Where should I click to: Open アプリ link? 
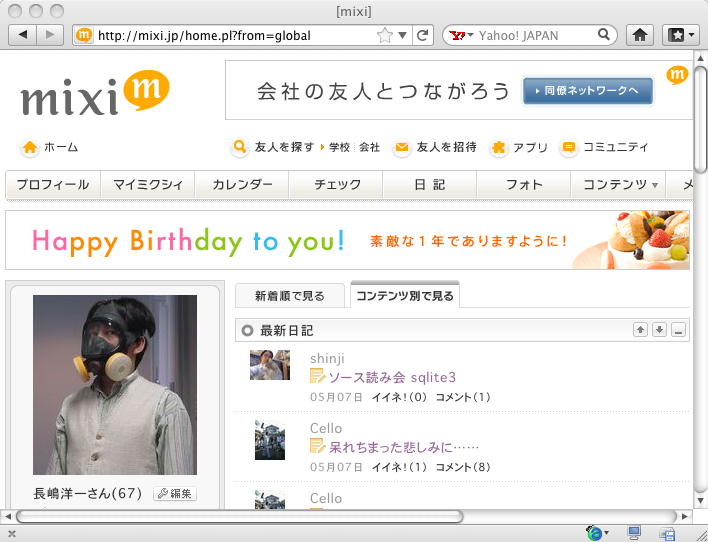pos(530,147)
